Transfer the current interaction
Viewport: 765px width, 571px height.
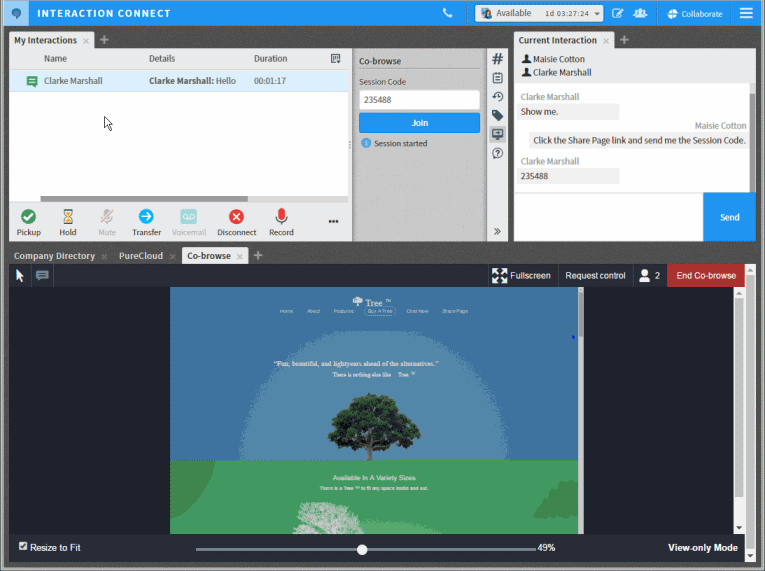(146, 217)
